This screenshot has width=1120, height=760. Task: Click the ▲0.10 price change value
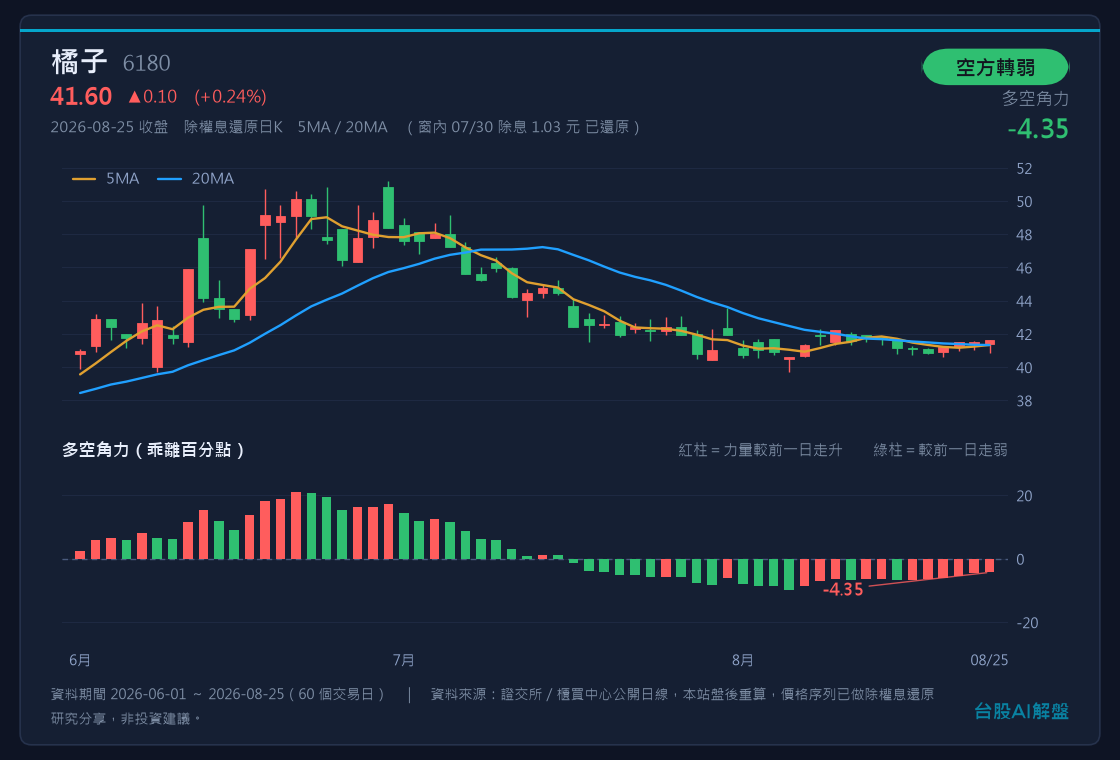[x=152, y=96]
